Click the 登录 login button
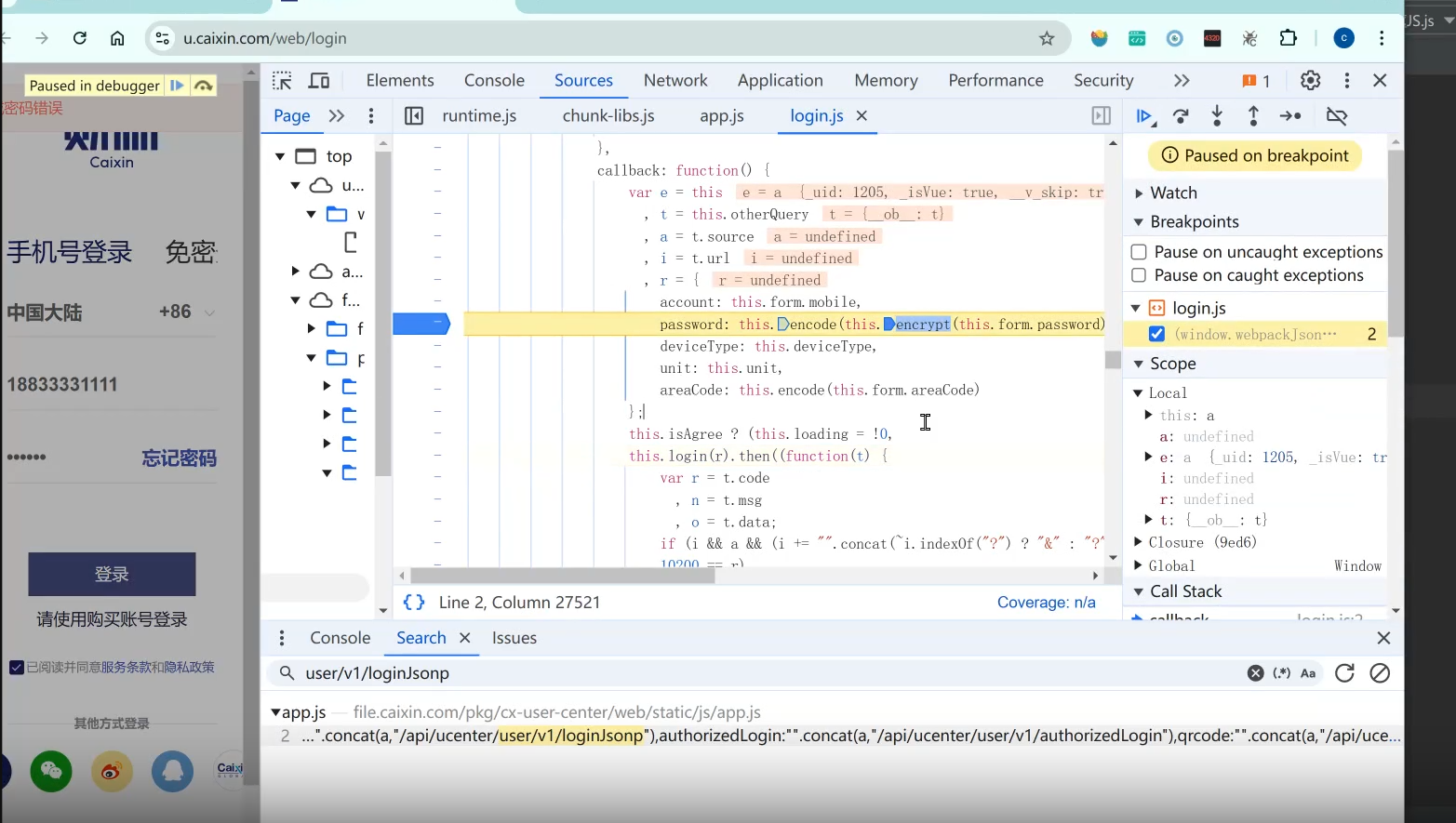 point(112,574)
